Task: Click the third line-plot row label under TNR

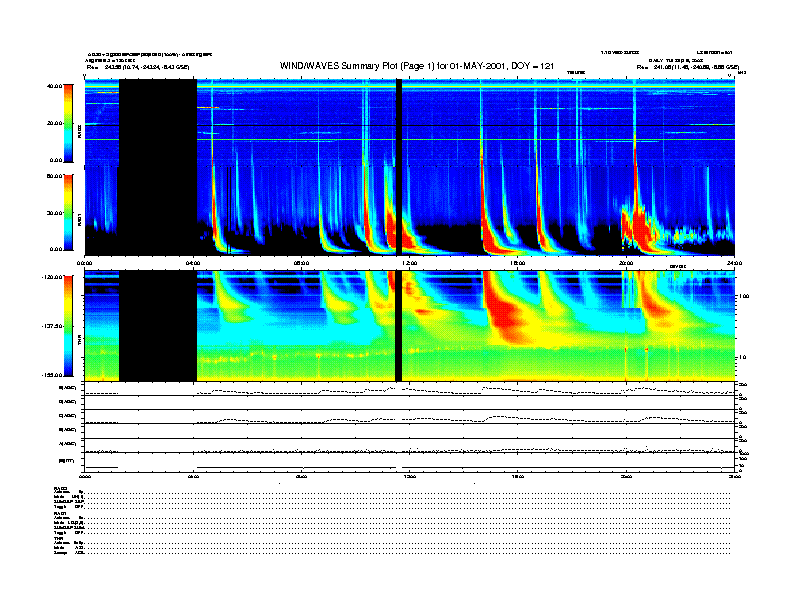Action: 68,416
